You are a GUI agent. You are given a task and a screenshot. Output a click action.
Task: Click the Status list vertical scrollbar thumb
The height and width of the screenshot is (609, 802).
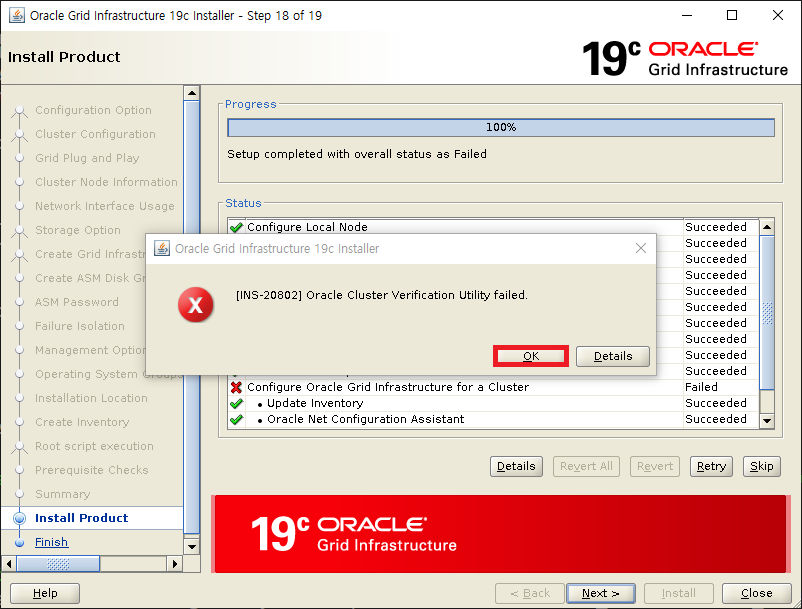click(x=767, y=312)
